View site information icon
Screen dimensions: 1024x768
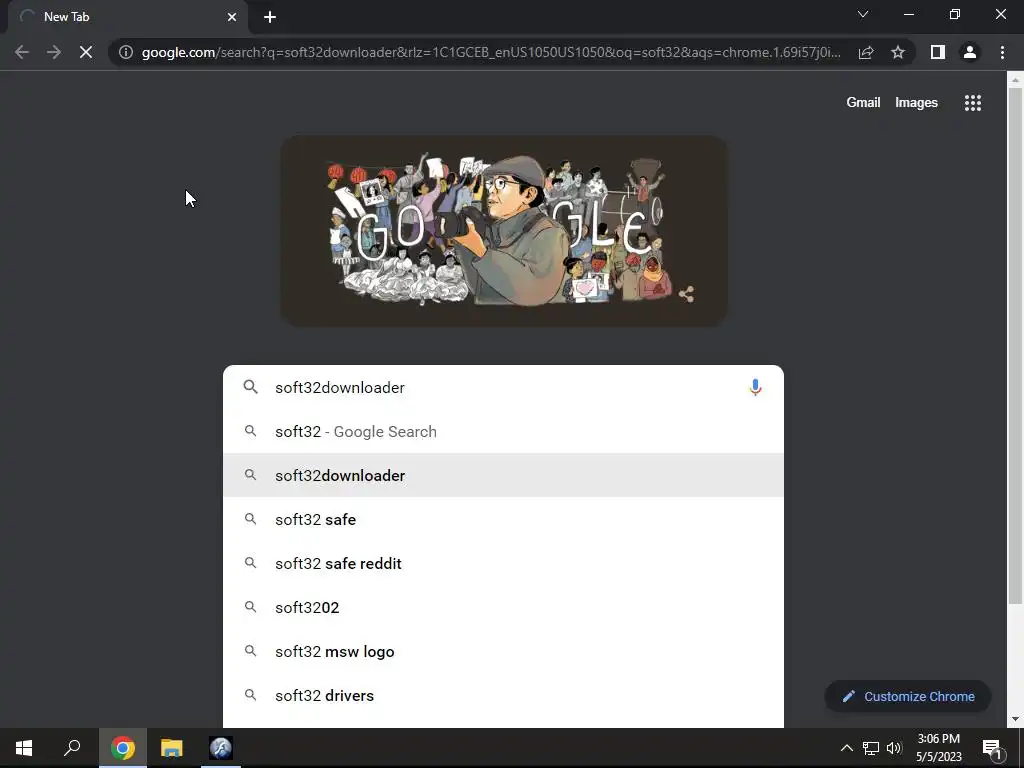click(x=125, y=52)
